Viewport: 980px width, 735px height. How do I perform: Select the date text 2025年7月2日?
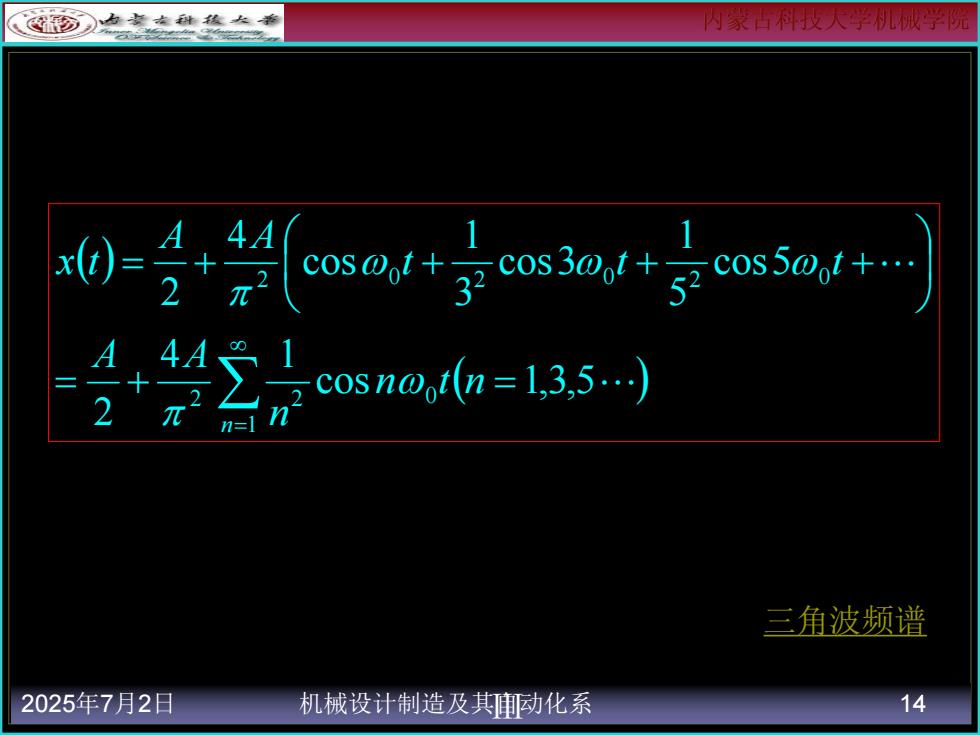[x=98, y=704]
